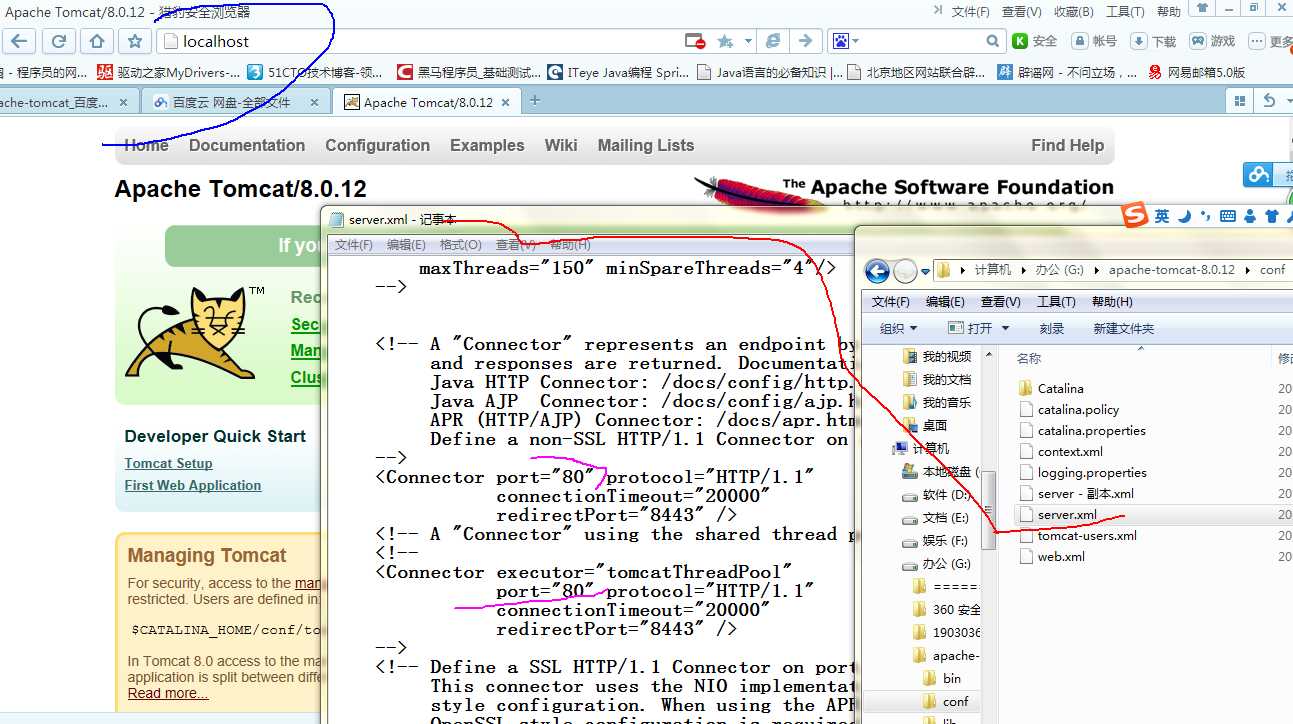Open browser 收藏(B) menu
1293x724 pixels.
1074,12
